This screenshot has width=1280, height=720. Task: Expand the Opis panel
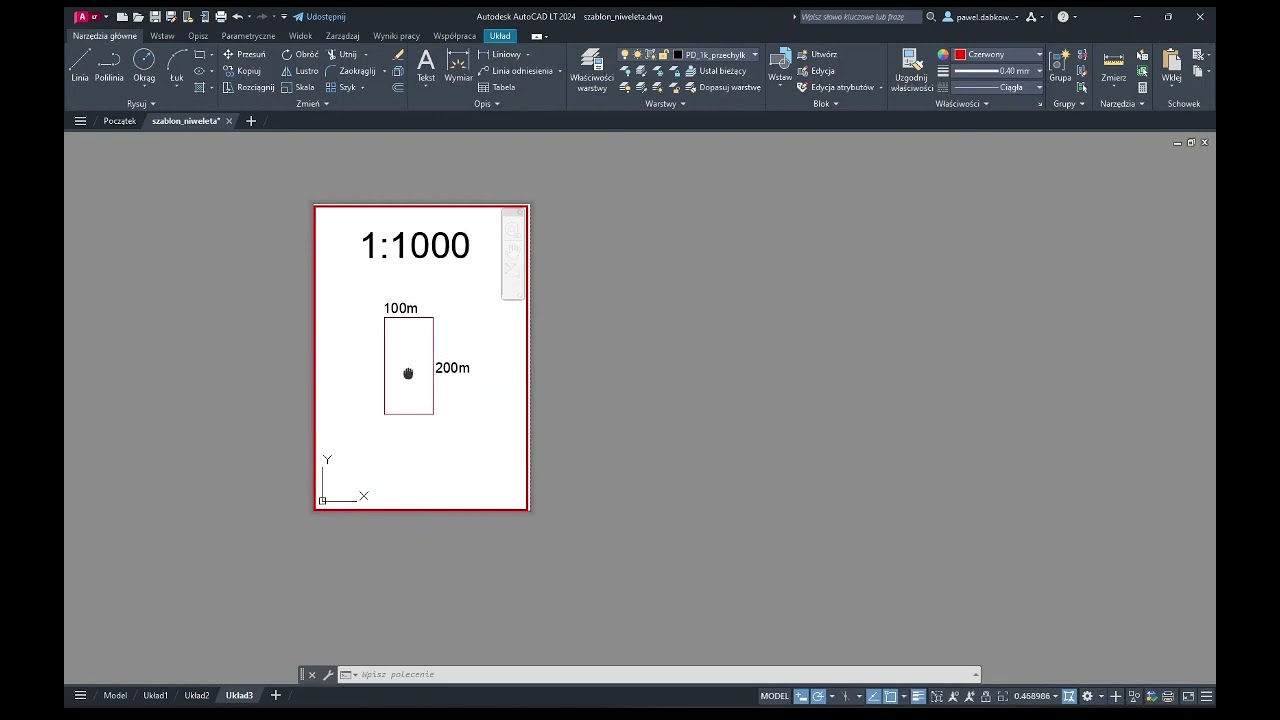[487, 104]
